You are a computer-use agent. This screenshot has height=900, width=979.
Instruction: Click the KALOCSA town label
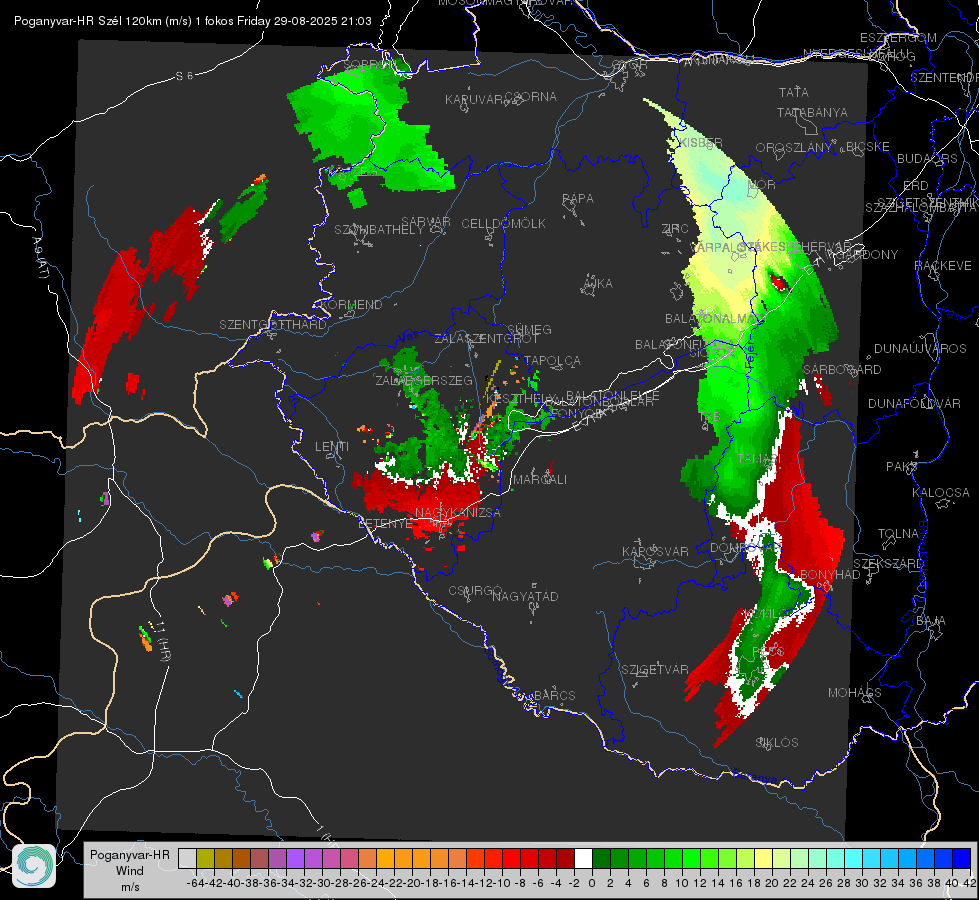(x=941, y=493)
